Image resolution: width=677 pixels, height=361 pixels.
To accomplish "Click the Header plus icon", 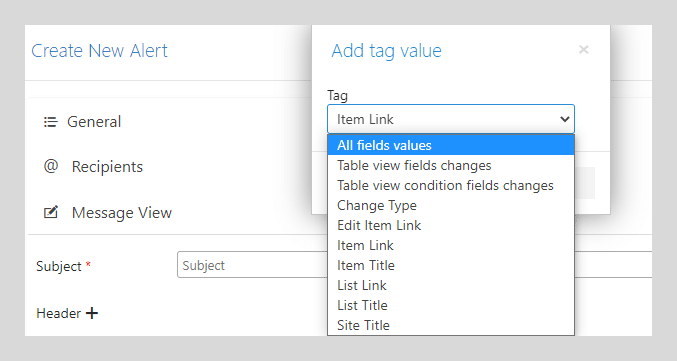I will (x=92, y=313).
